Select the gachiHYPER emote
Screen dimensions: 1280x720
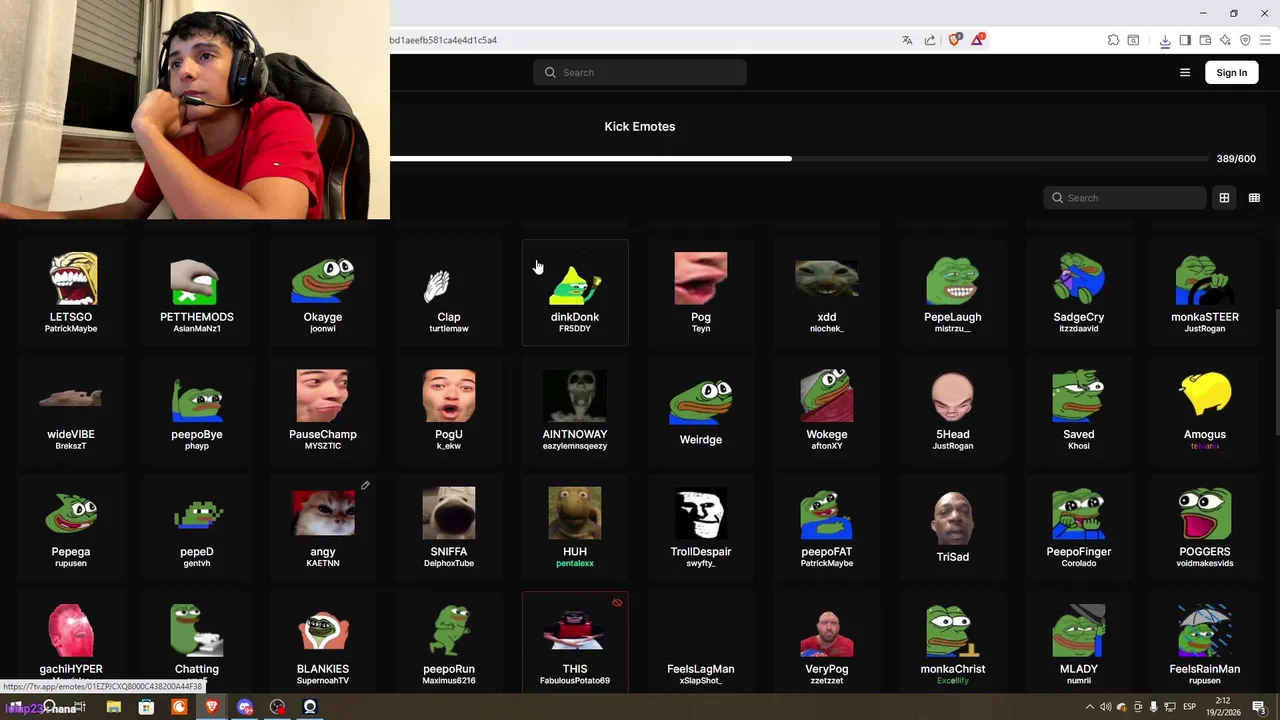click(71, 641)
